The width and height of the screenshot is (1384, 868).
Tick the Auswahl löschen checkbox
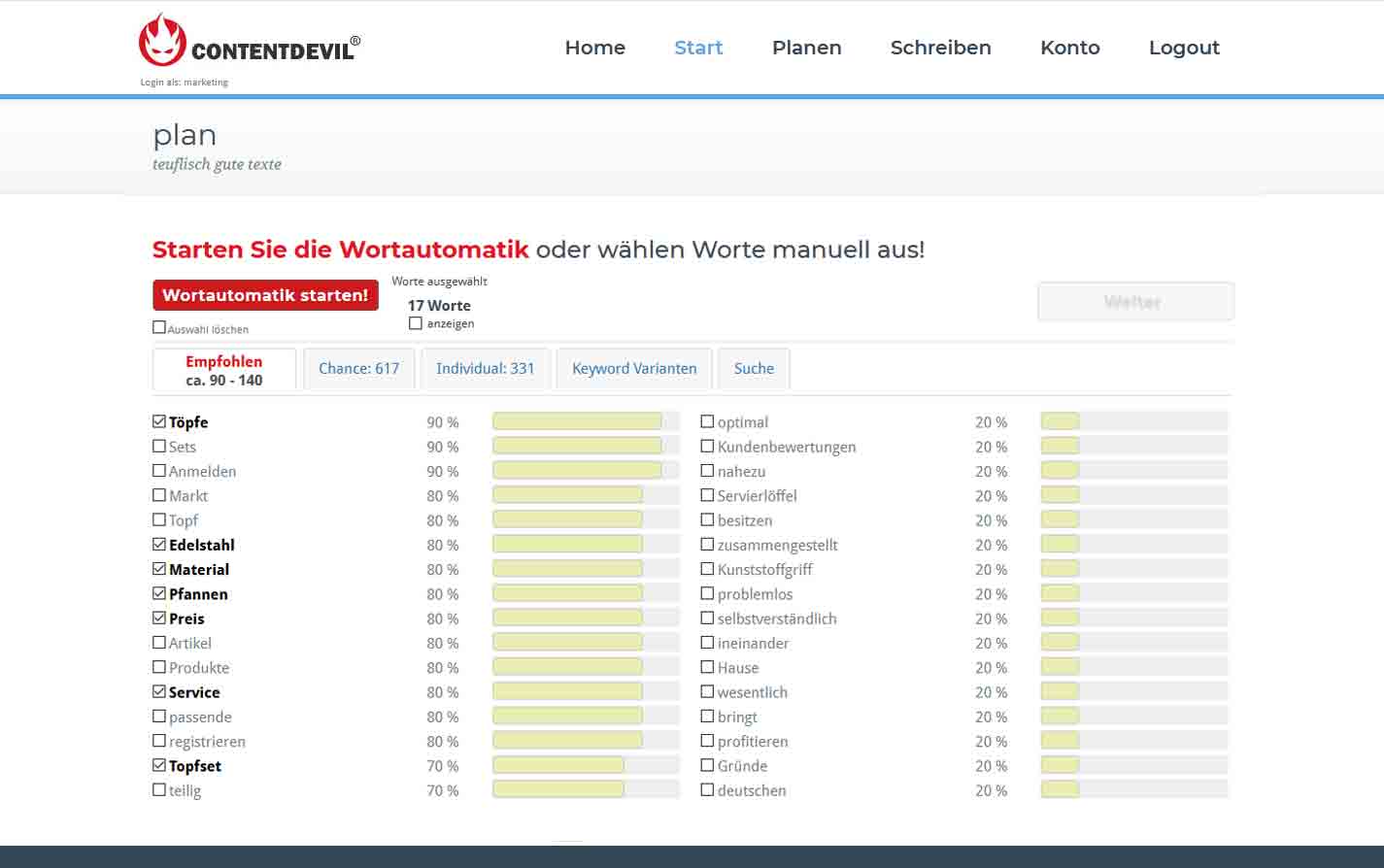(159, 328)
